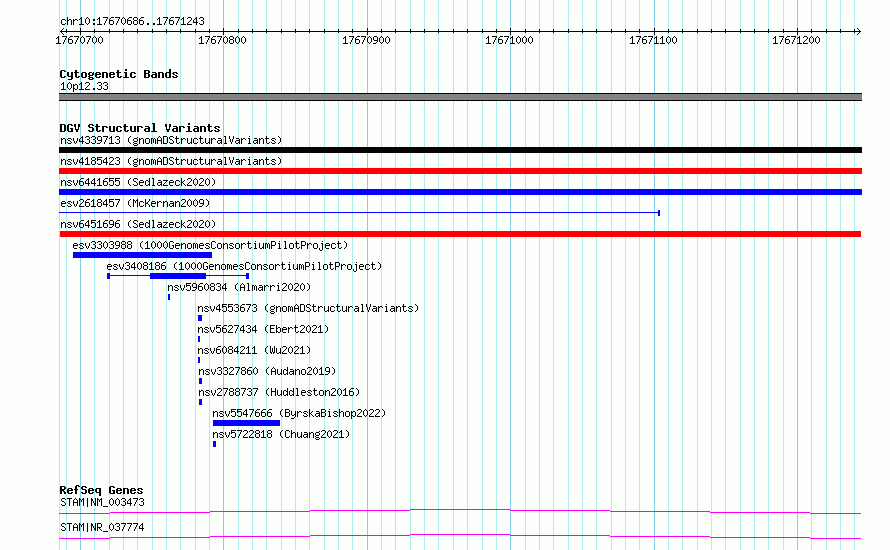Click the chr10:17670686..17671243 coordinates label

coord(132,21)
